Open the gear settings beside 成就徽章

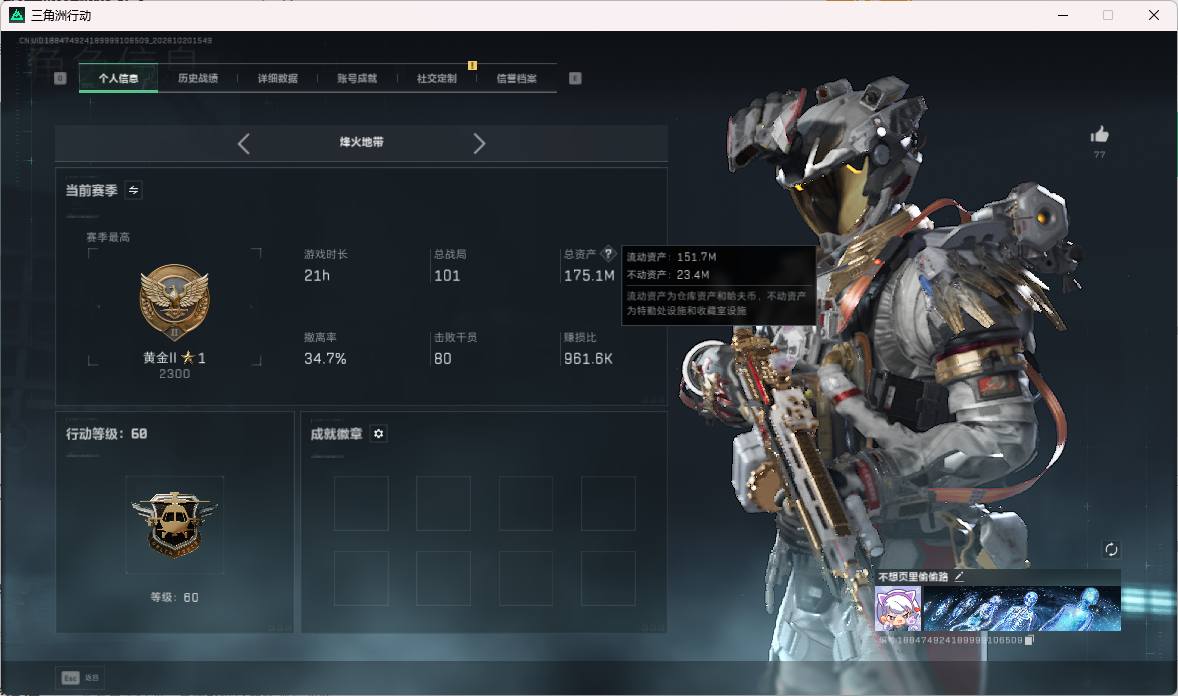(379, 434)
